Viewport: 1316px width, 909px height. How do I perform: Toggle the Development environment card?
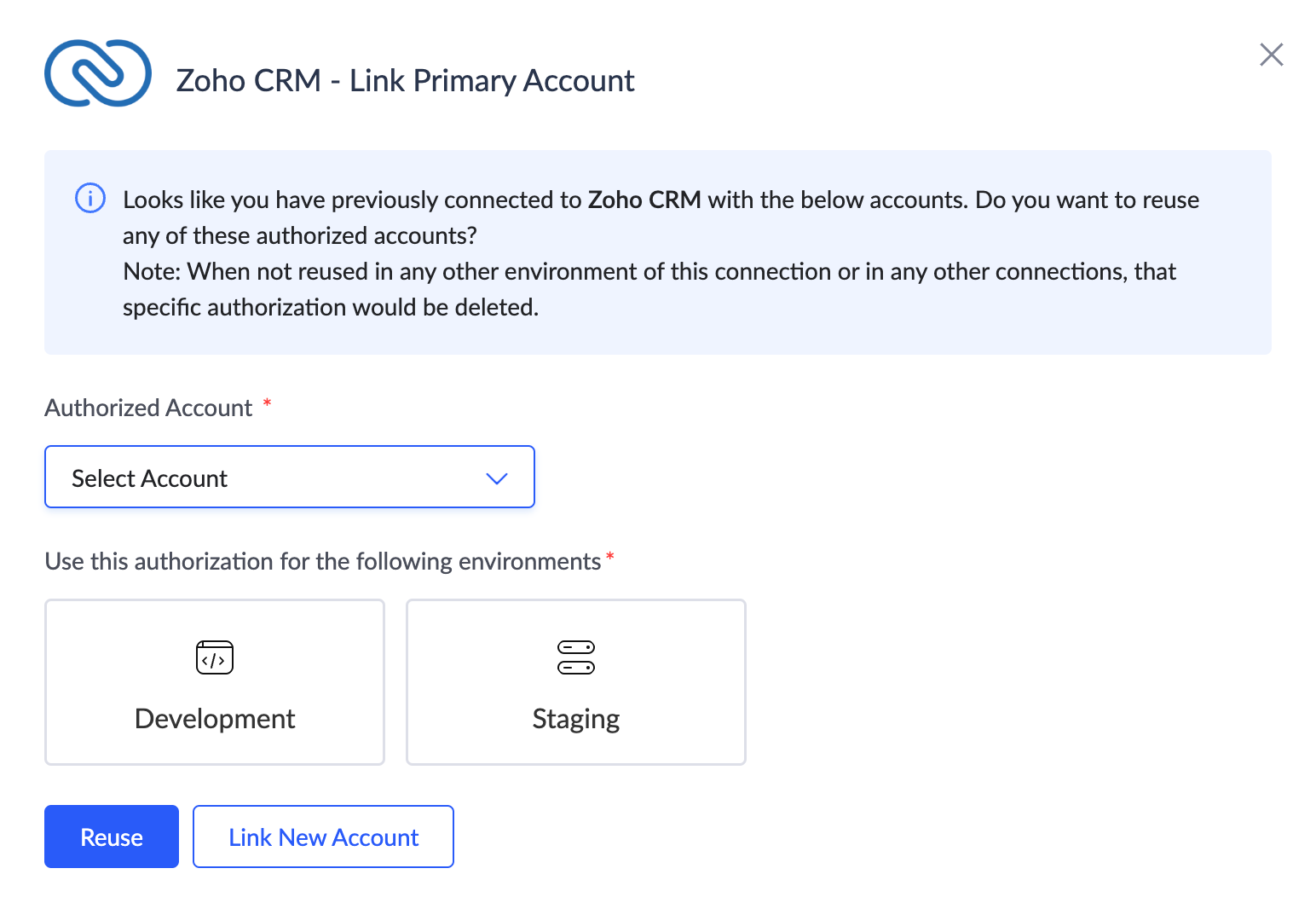point(215,682)
